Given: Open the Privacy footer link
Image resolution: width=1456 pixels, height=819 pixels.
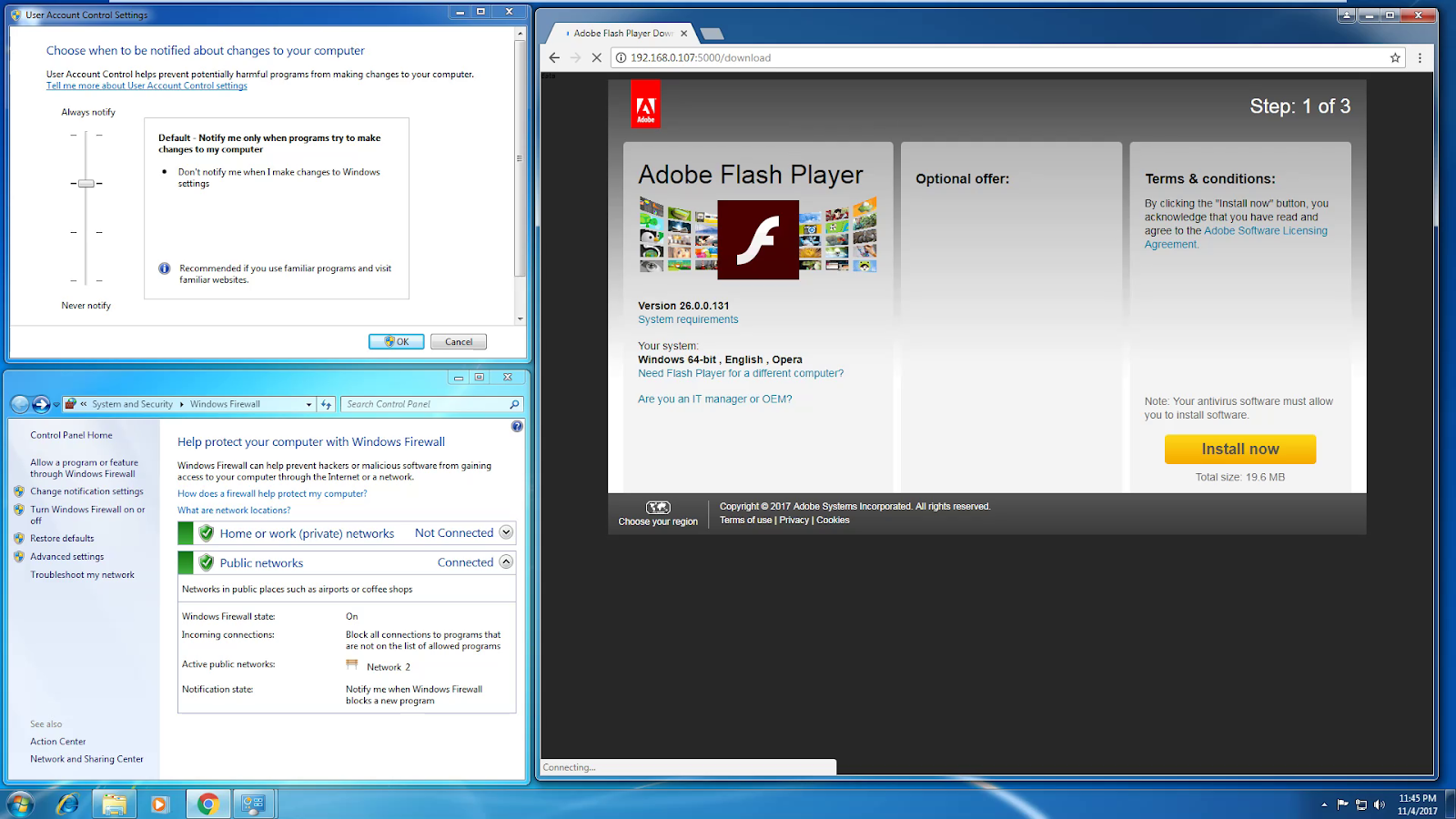Looking at the screenshot, I should pyautogui.click(x=794, y=520).
